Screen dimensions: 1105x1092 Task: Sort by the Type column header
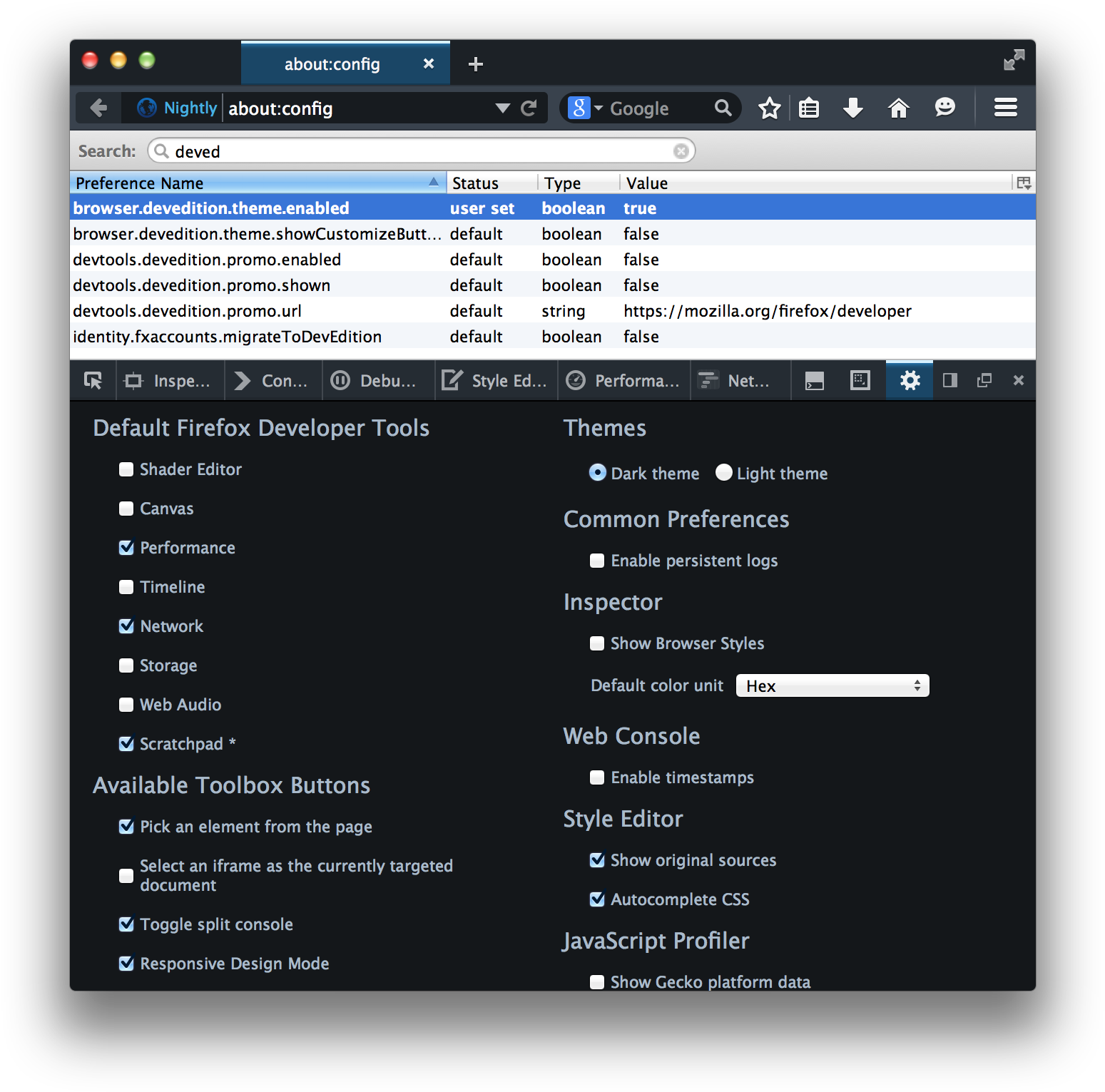(579, 183)
